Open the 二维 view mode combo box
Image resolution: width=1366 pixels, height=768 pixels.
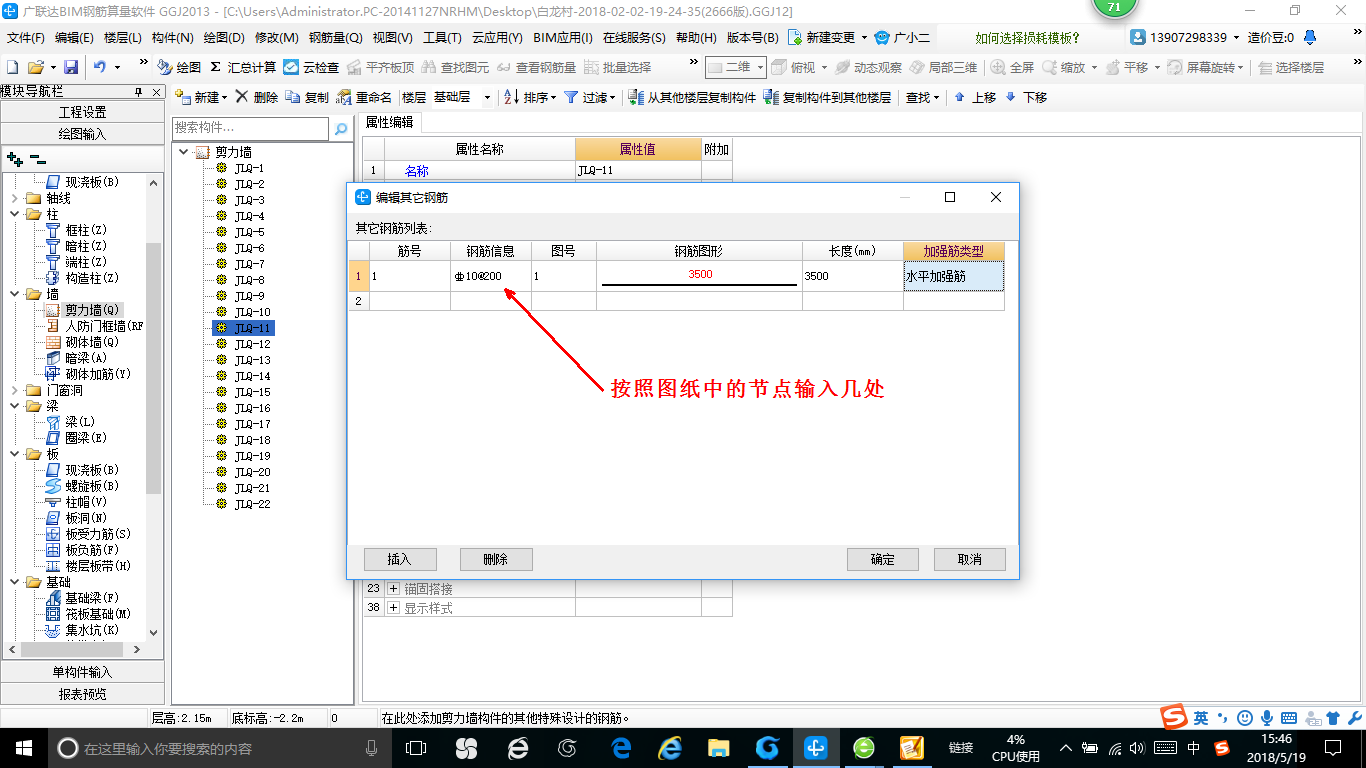coord(735,67)
